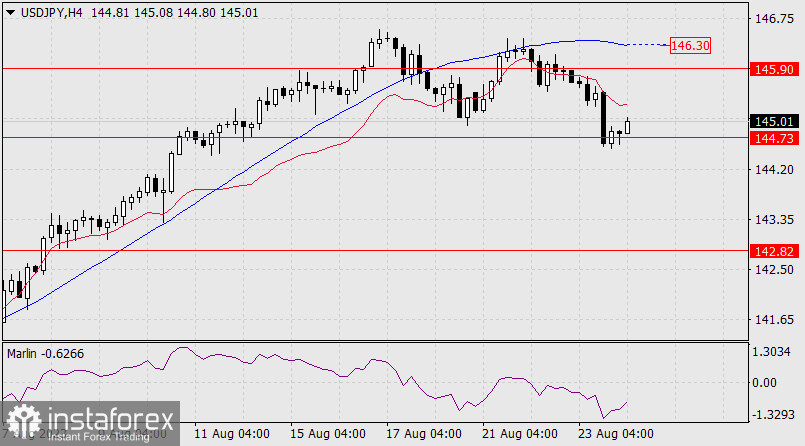Click the 0.00 Marlin scale value

[x=764, y=383]
